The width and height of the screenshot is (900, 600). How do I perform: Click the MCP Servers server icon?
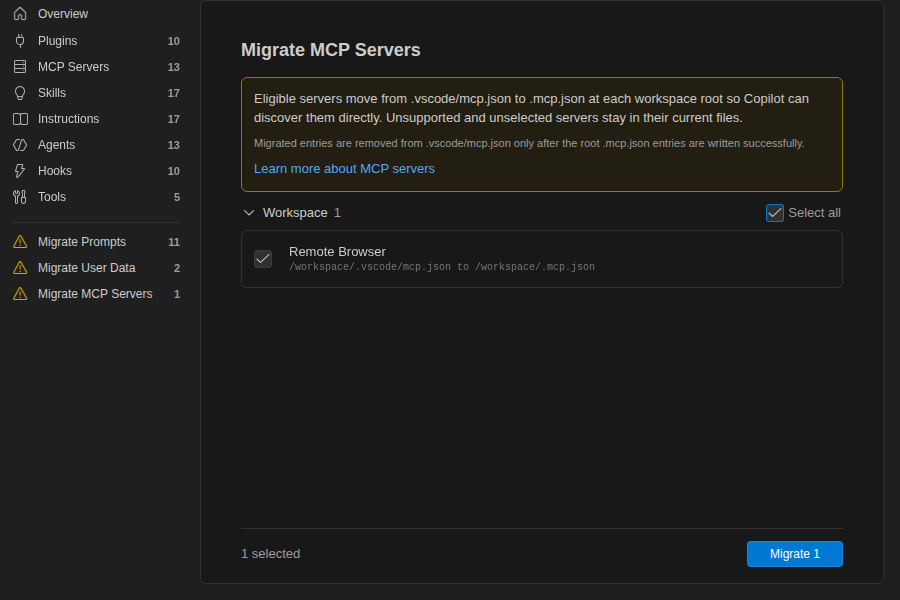point(20,67)
